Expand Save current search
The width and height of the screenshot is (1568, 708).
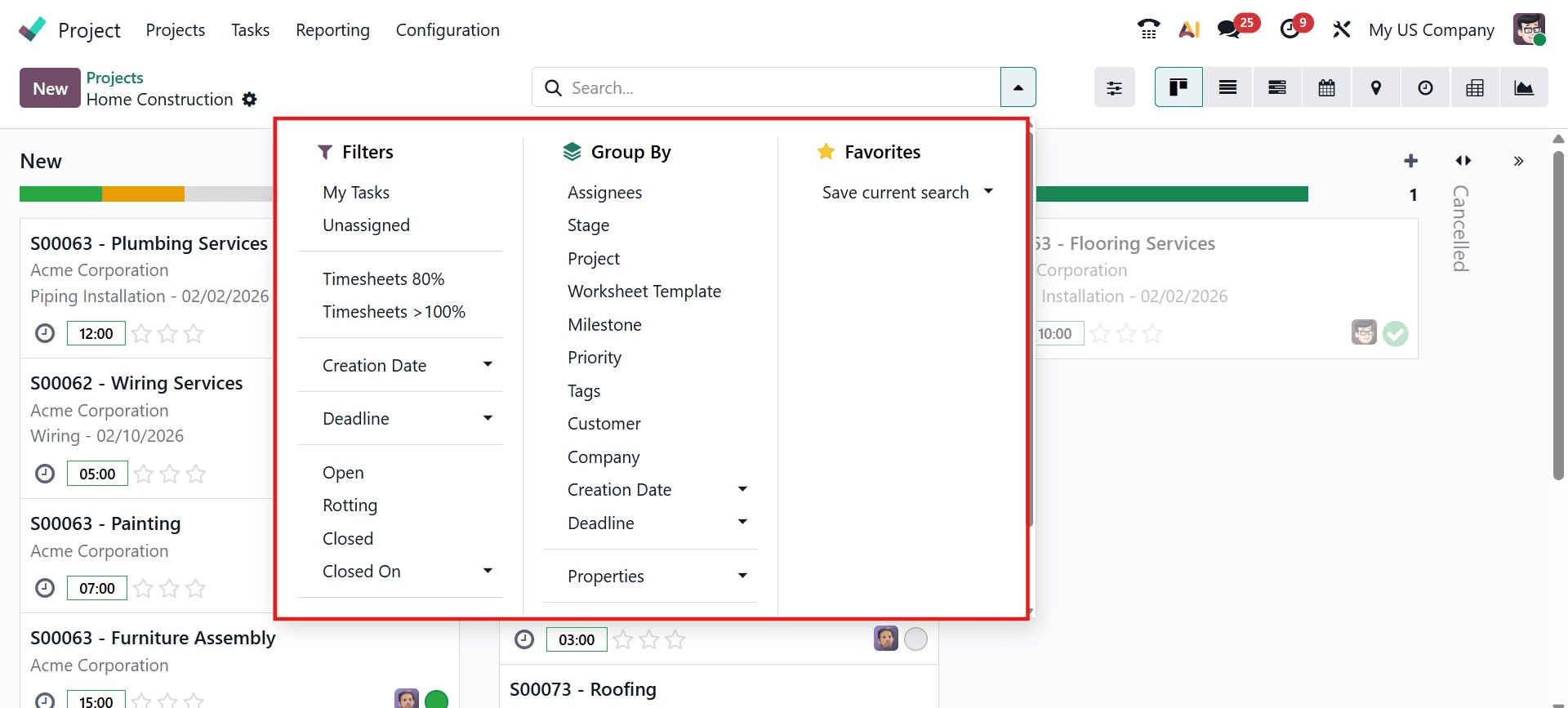907,193
